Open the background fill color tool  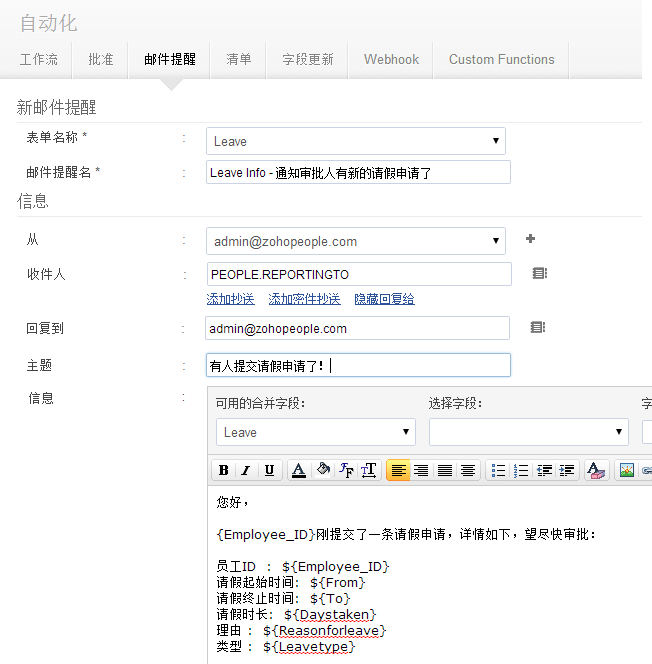322,471
